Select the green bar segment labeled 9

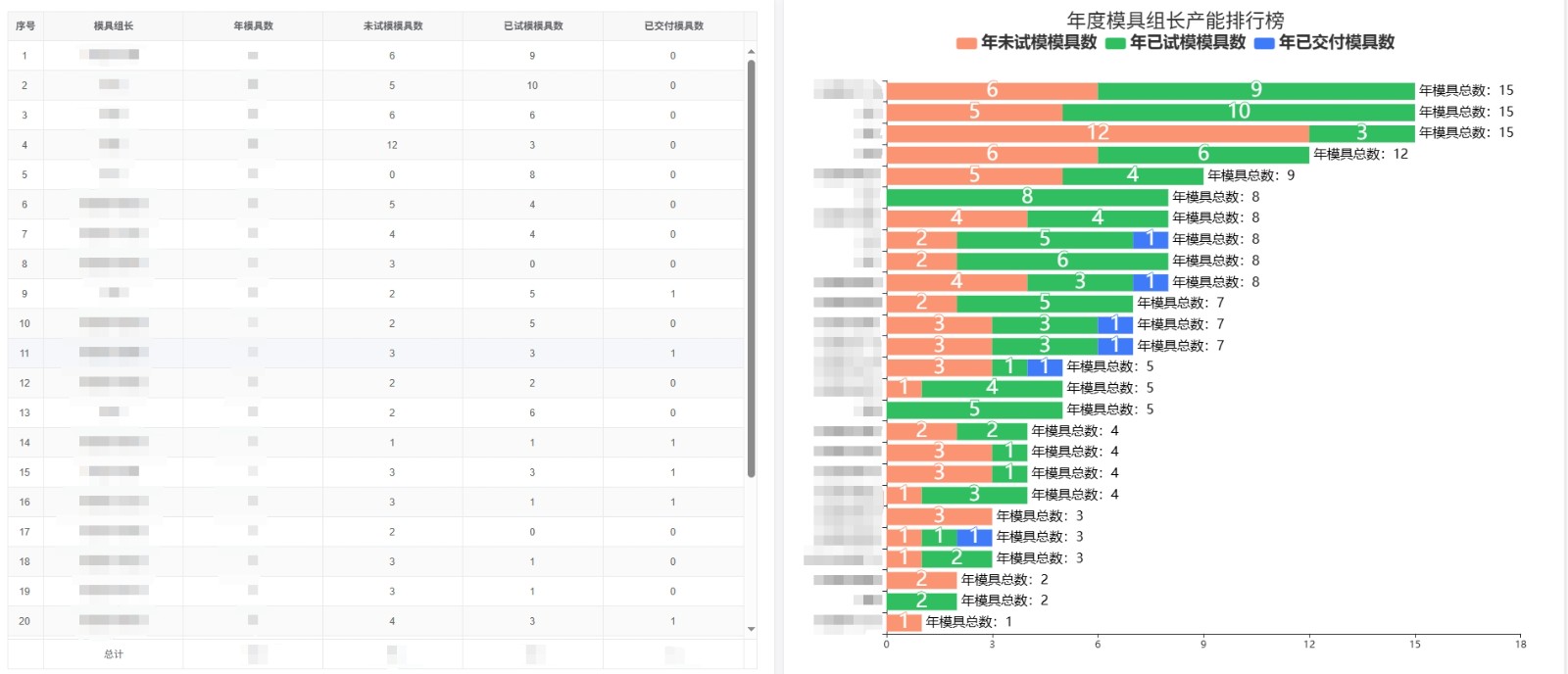pyautogui.click(x=1255, y=90)
